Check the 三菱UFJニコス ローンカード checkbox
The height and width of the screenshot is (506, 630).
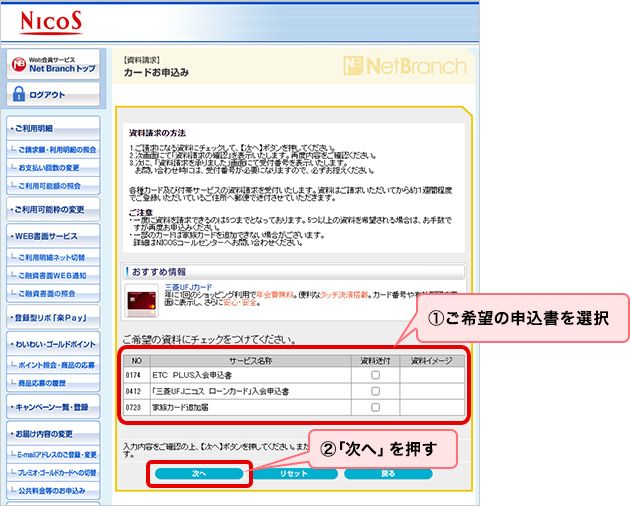tap(375, 392)
